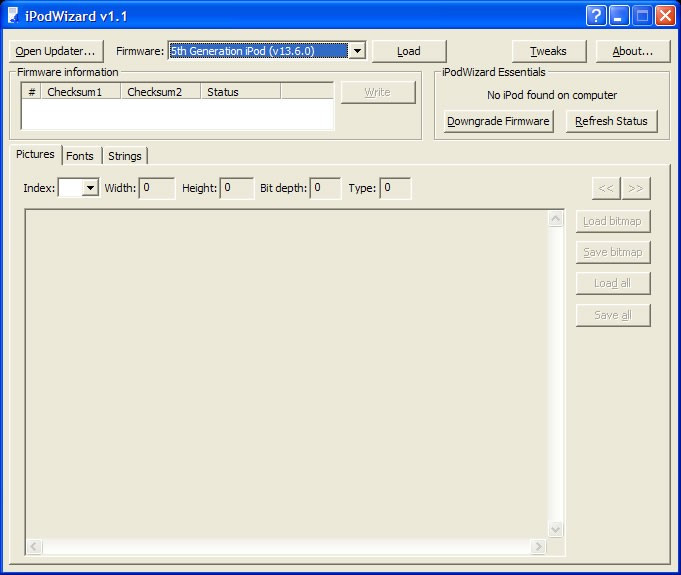Click the picture area scroll left arrow

[34, 546]
